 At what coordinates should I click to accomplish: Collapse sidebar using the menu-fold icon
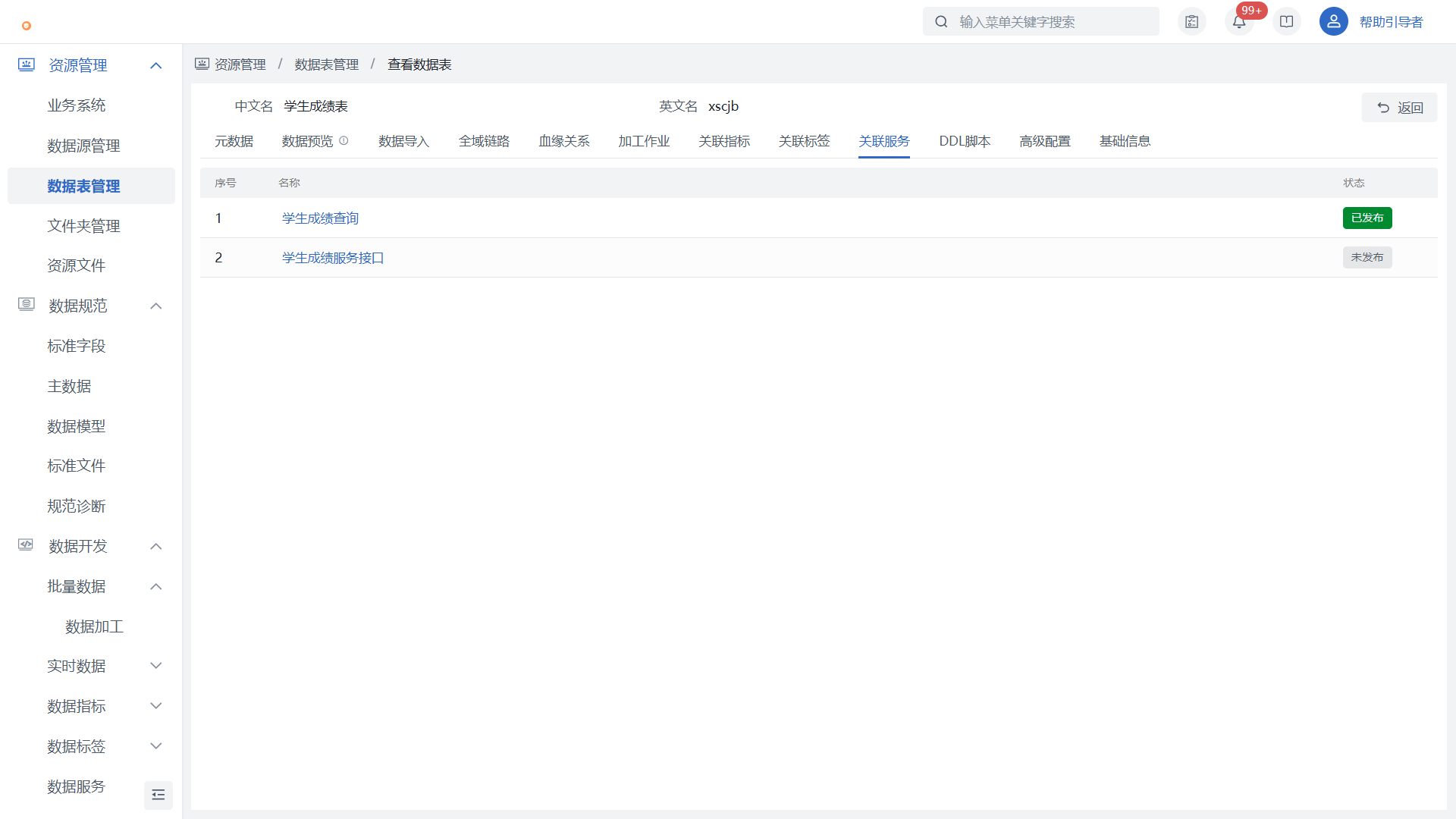(x=158, y=795)
